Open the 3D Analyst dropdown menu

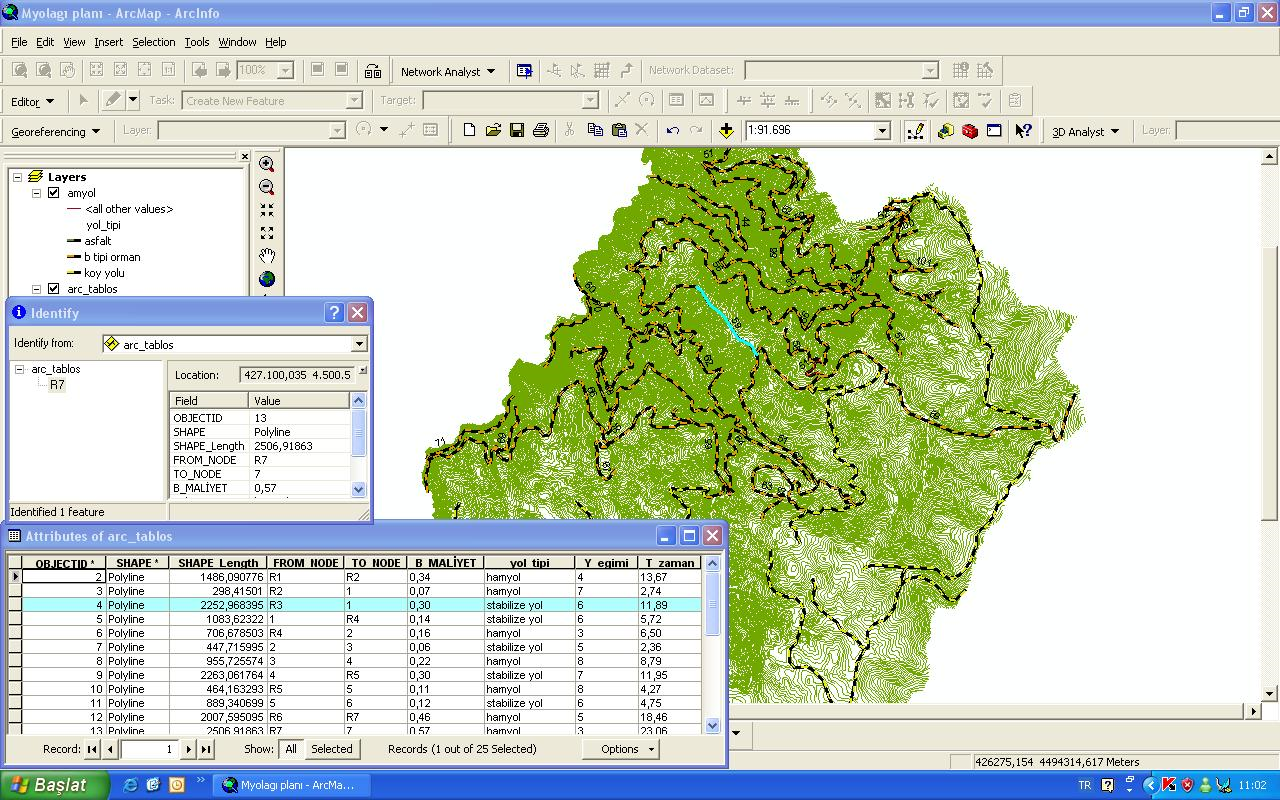pos(1085,131)
